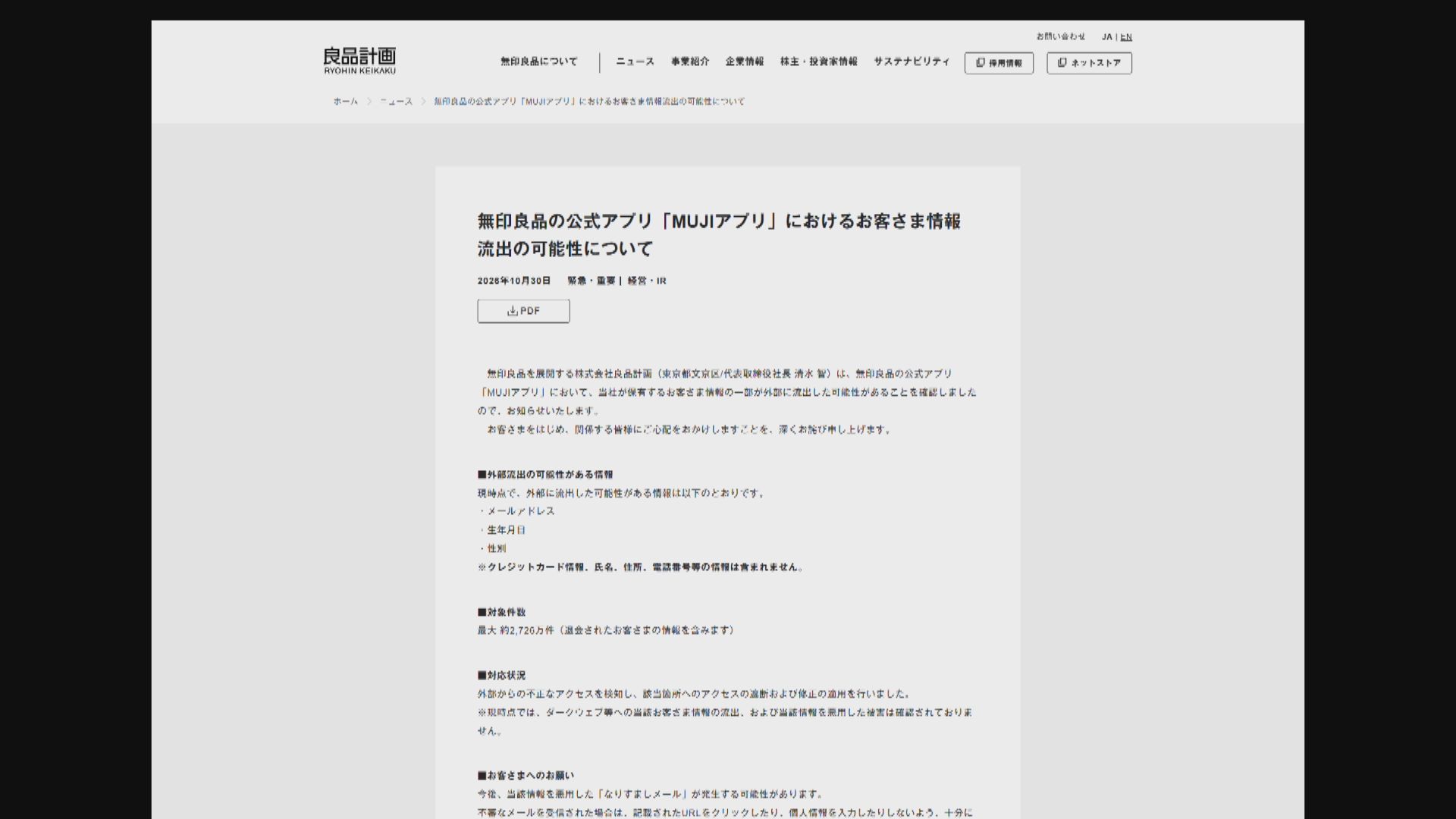Click the ■対象件数 heading
Image resolution: width=1456 pixels, height=819 pixels.
501,612
